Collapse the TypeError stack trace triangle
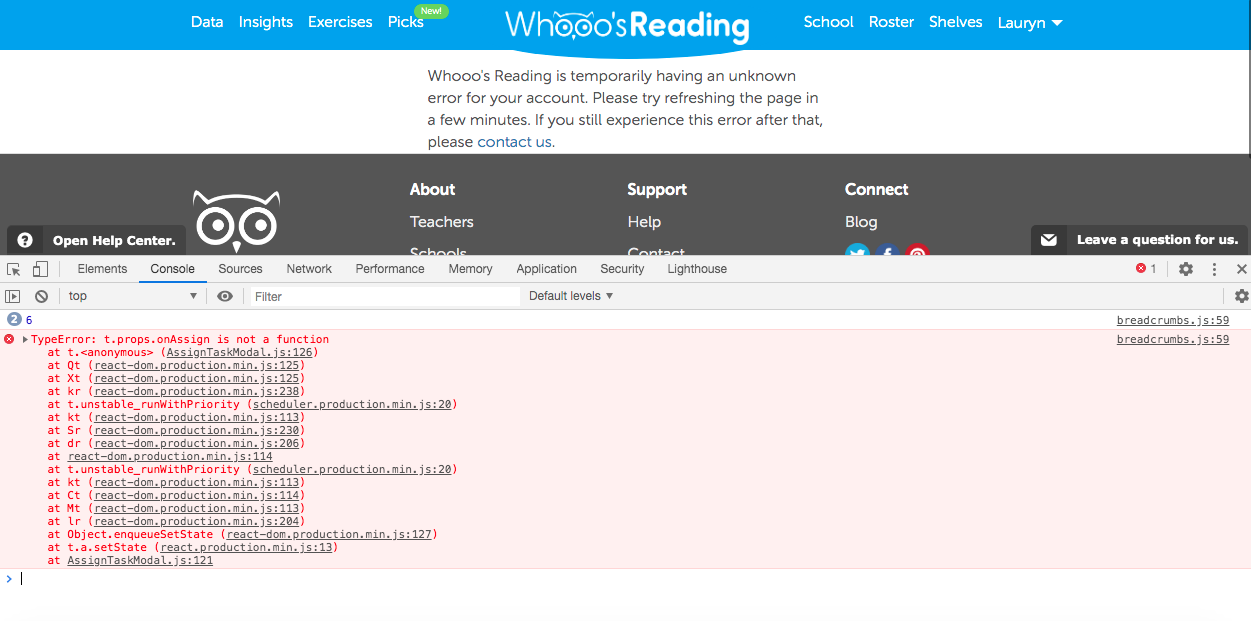Screen dimensions: 1251x621 coord(25,340)
